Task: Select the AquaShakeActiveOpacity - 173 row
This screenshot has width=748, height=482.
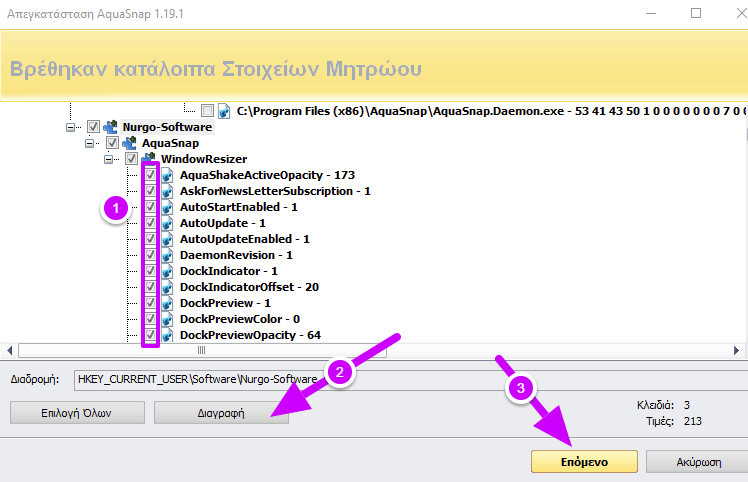Action: point(267,175)
